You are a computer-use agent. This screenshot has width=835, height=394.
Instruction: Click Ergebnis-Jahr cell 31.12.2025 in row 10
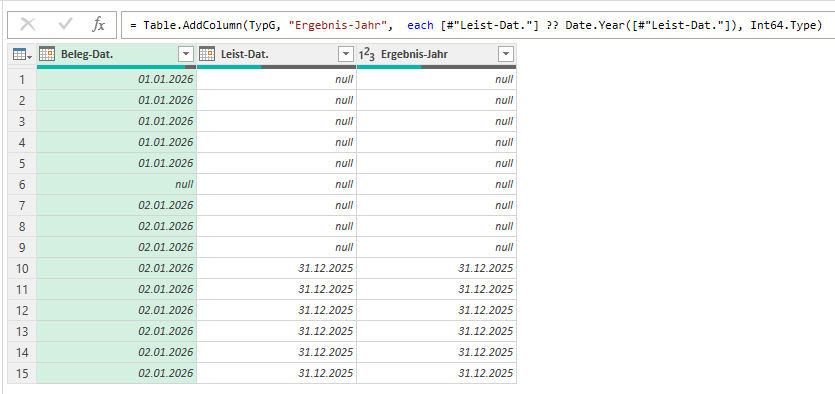tap(436, 268)
